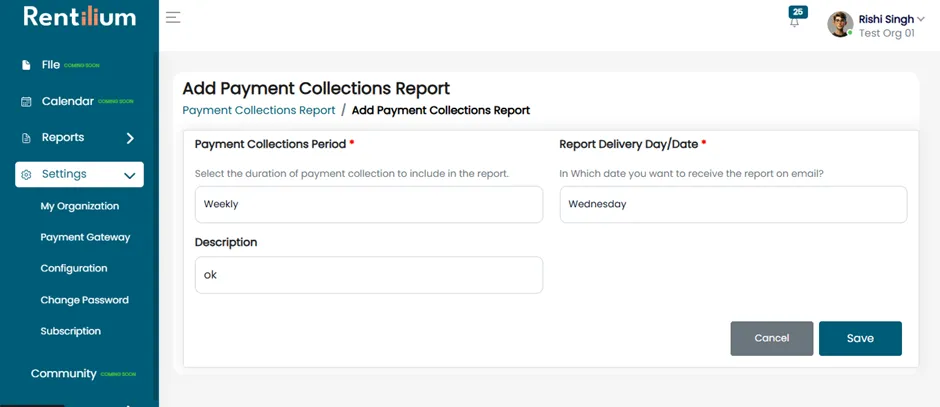Expand the Rishi Singh user dropdown arrow

[x=921, y=19]
